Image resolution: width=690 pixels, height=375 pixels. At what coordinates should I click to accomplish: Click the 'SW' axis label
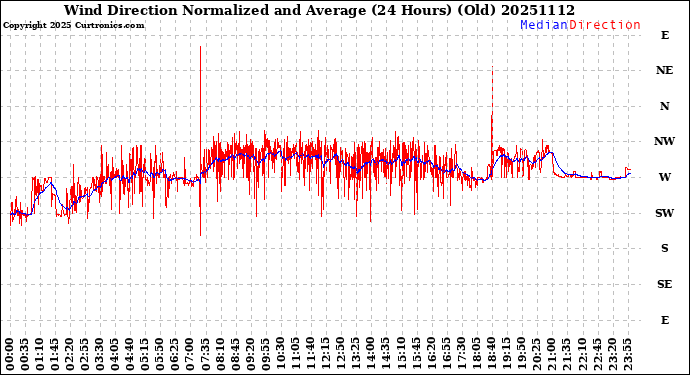pos(664,213)
